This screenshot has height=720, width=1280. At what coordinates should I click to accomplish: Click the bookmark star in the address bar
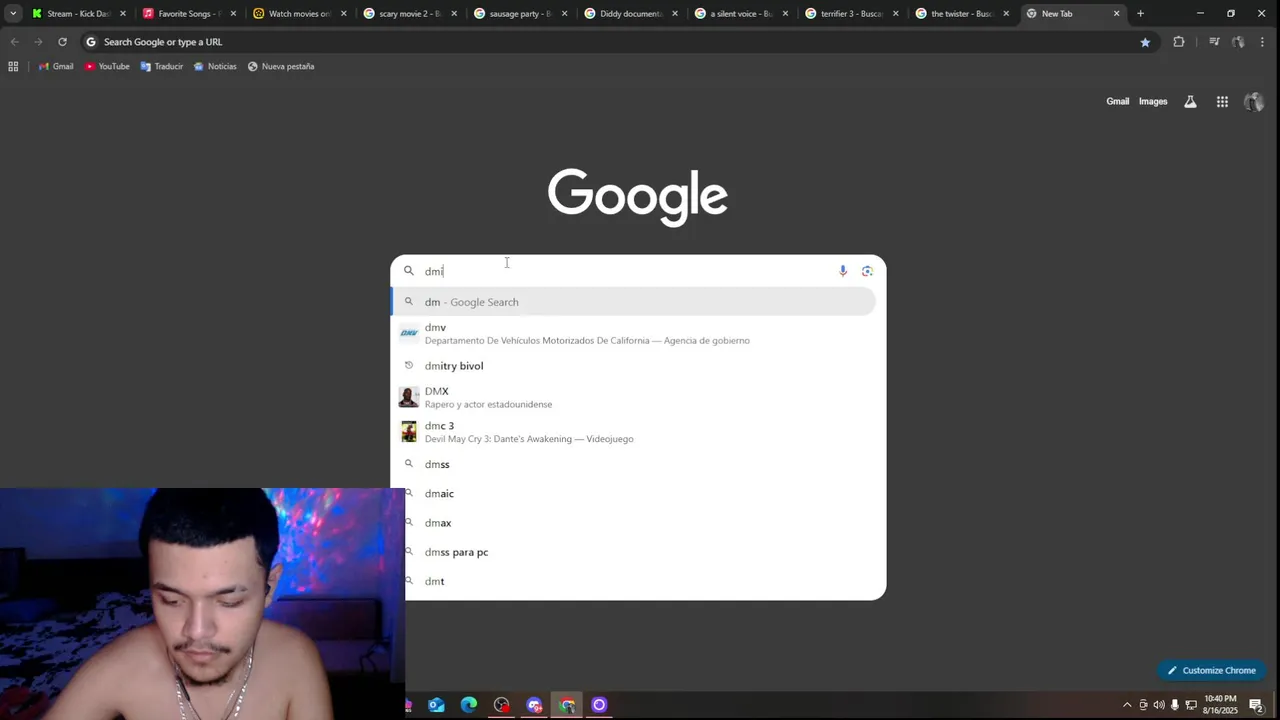point(1145,42)
